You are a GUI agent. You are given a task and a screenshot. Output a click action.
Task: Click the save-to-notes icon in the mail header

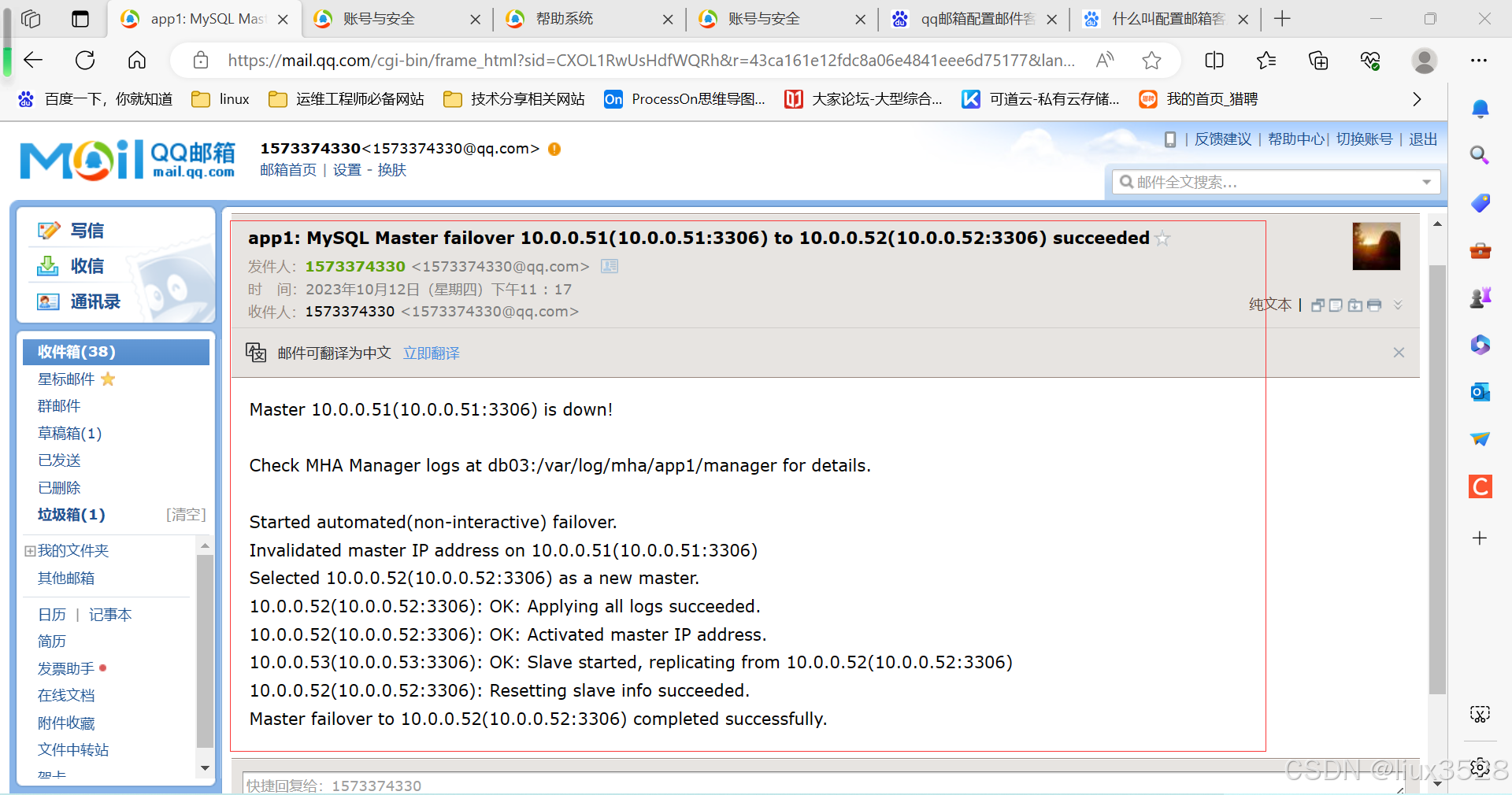tap(1336, 305)
